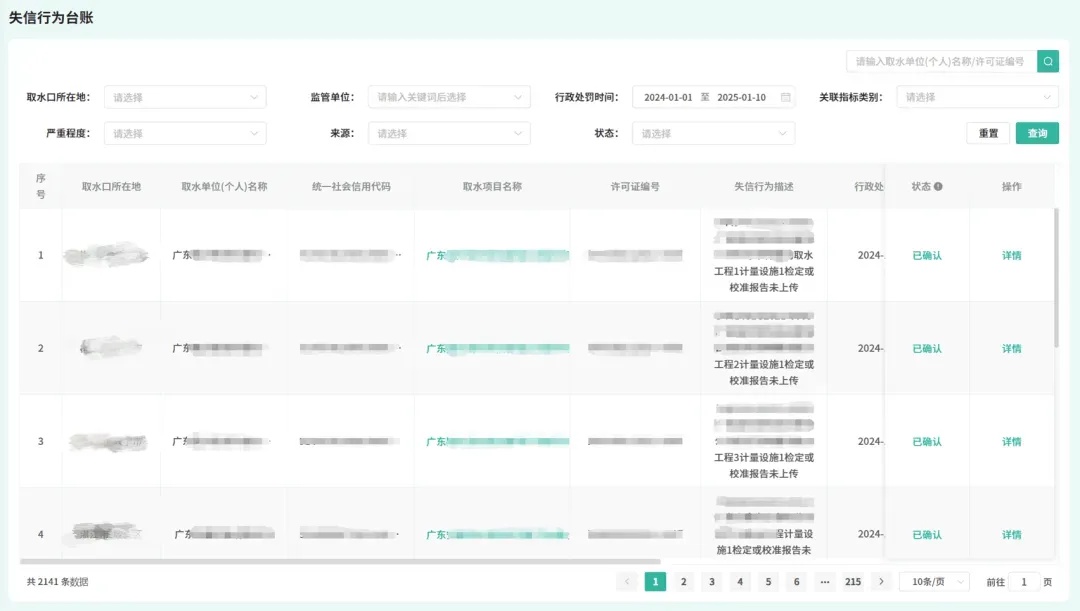Click the 工程2计量设施1检定或 description in row 2
The width and height of the screenshot is (1080, 611).
[x=763, y=364]
